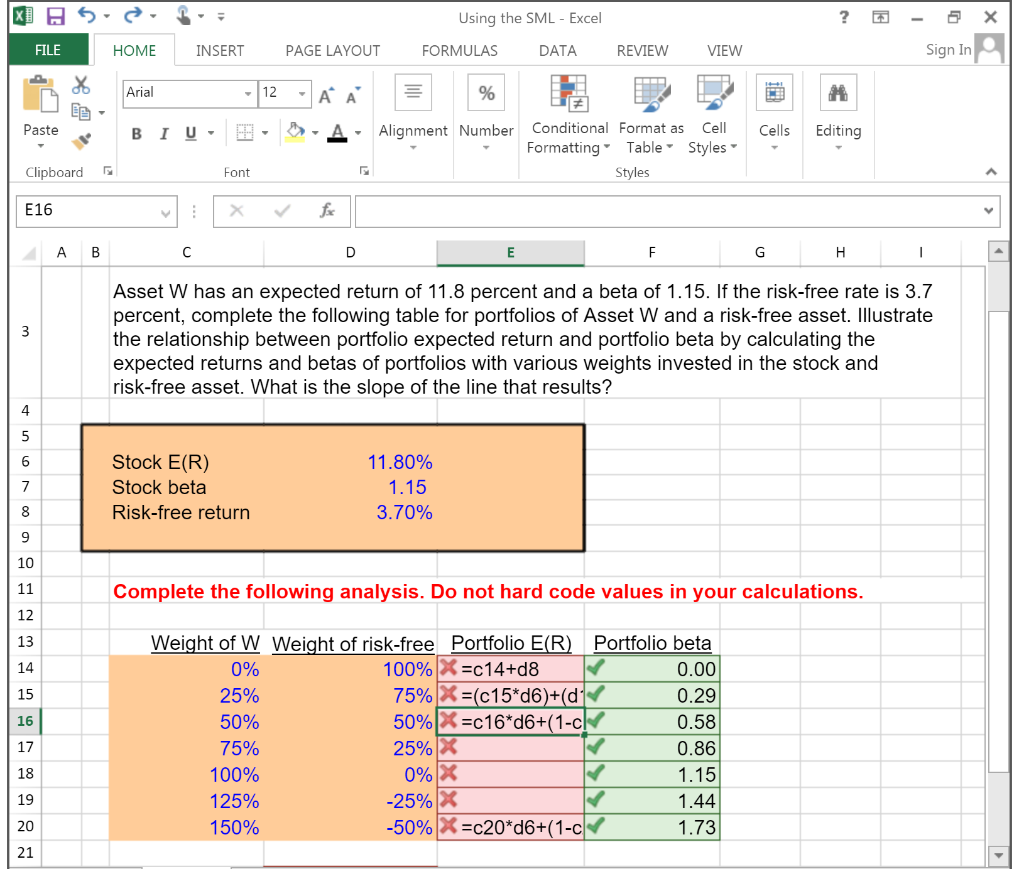The height and width of the screenshot is (869, 1024).
Task: Apply Percent Style from the Number group
Action: click(486, 92)
